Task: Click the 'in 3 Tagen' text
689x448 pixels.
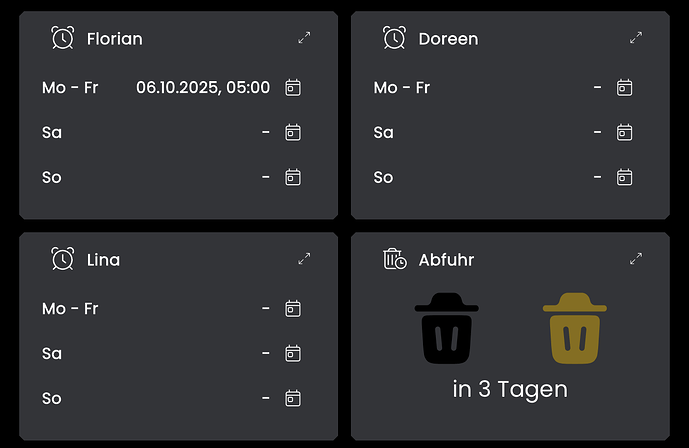Action: [x=510, y=389]
